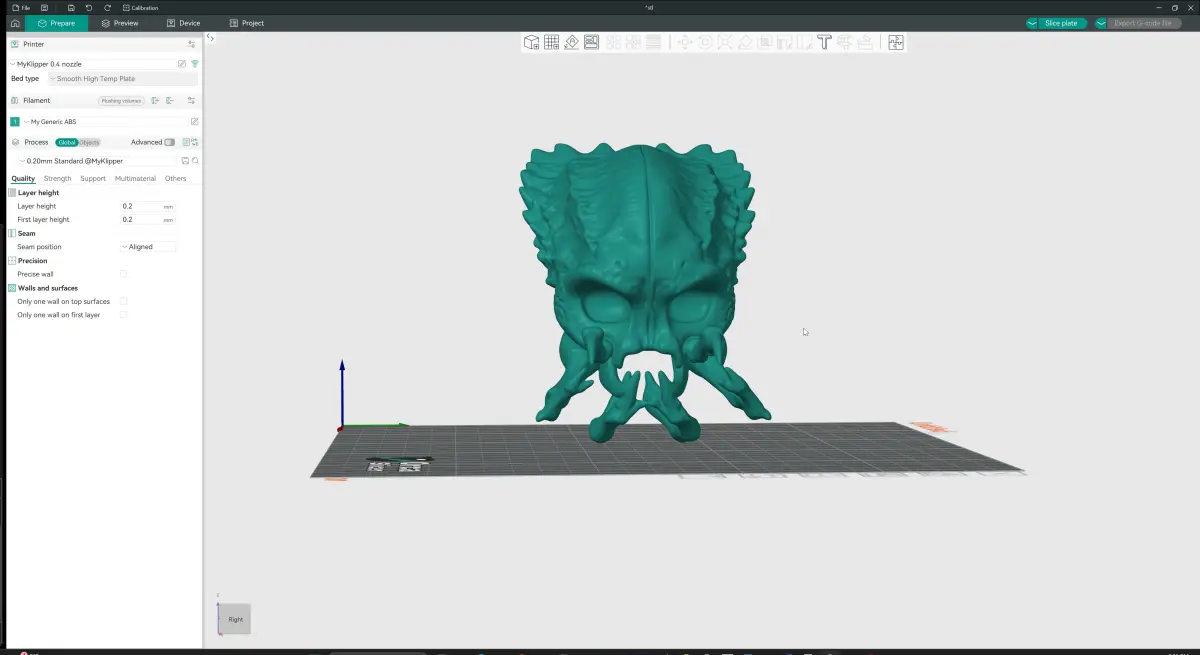Switch to the Device tab
Image resolution: width=1200 pixels, height=655 pixels.
pyautogui.click(x=184, y=23)
